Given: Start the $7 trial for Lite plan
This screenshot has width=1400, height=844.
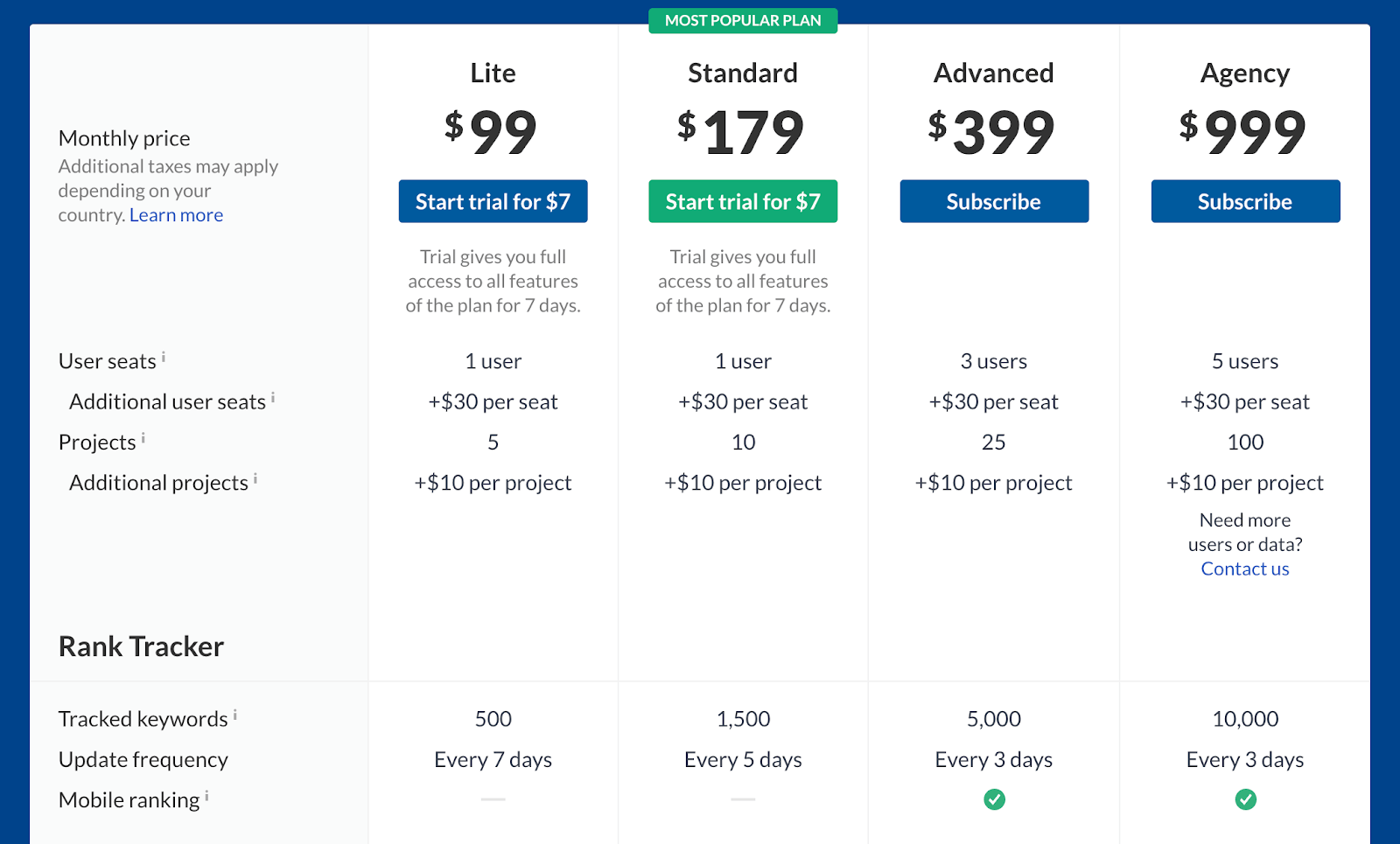Looking at the screenshot, I should tap(493, 202).
